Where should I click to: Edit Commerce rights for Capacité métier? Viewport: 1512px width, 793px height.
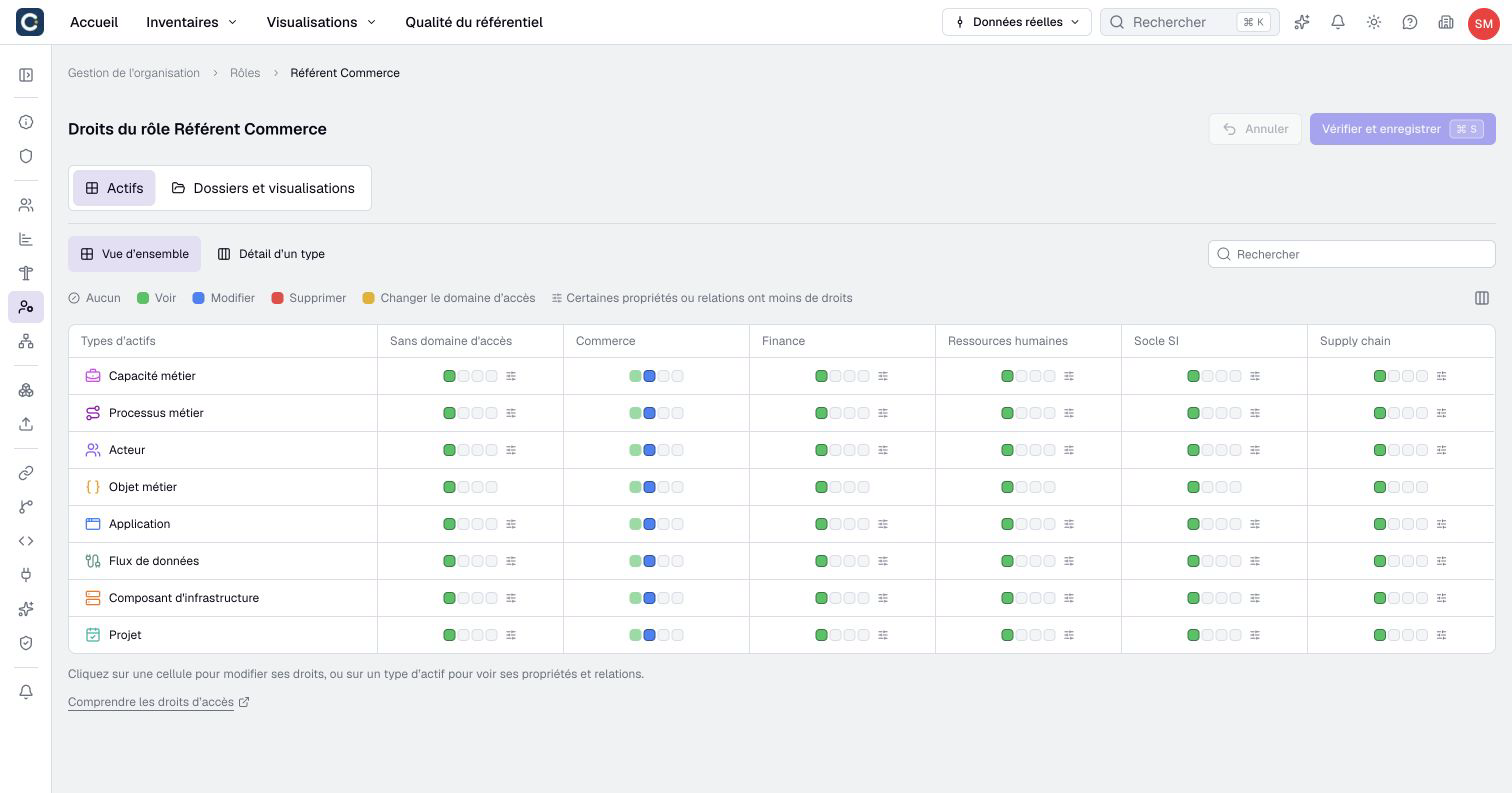(656, 376)
